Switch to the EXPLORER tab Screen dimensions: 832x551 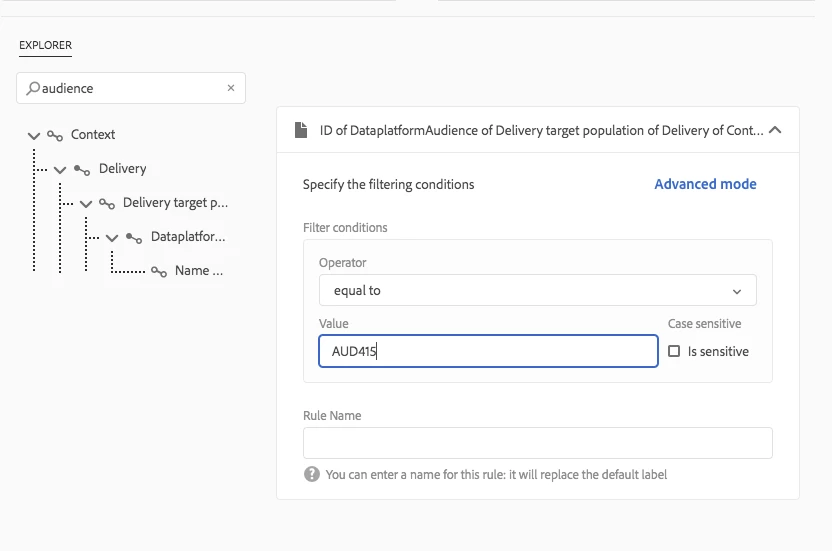(45, 45)
